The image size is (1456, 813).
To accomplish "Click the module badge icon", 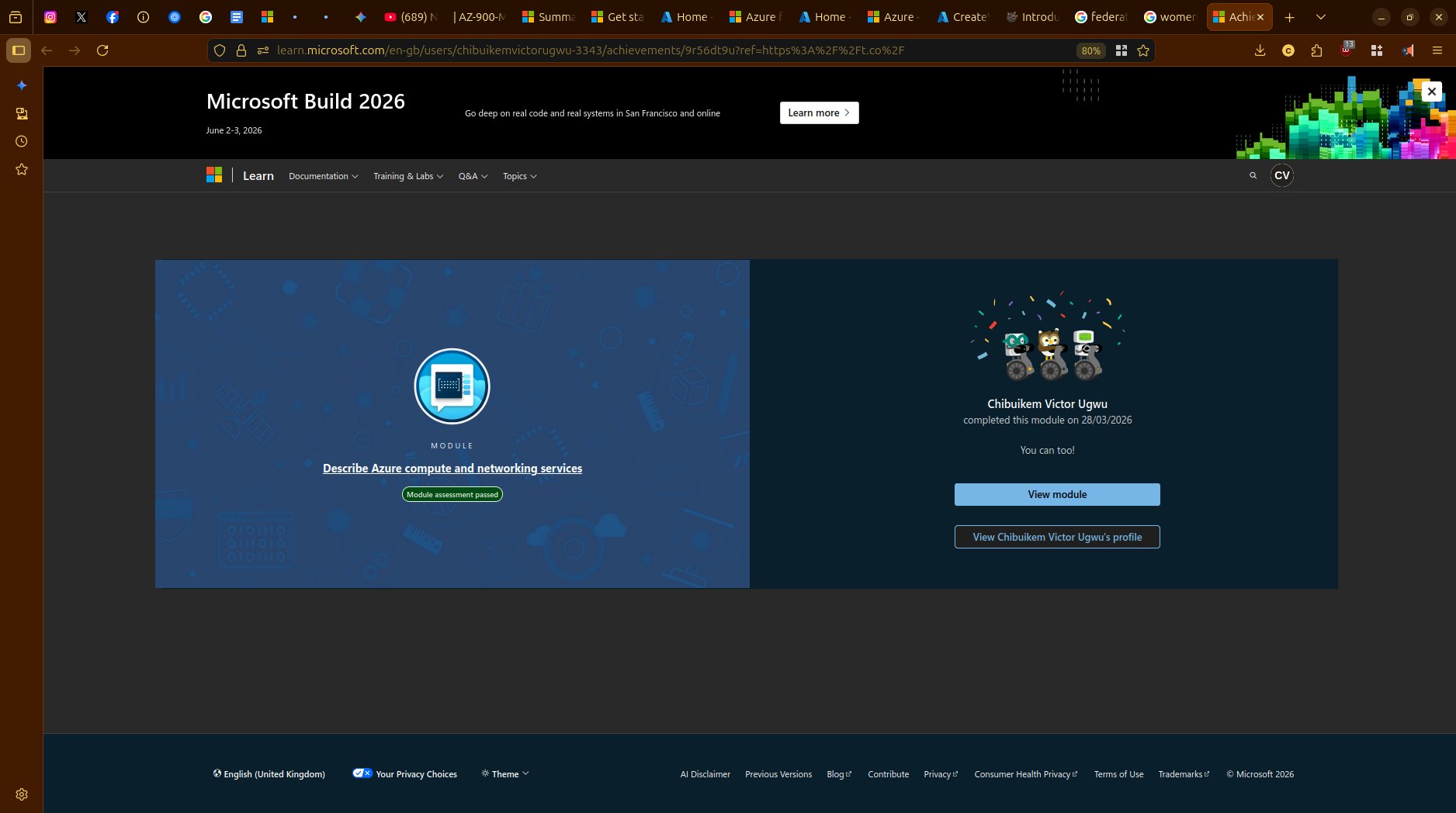I will [x=452, y=386].
